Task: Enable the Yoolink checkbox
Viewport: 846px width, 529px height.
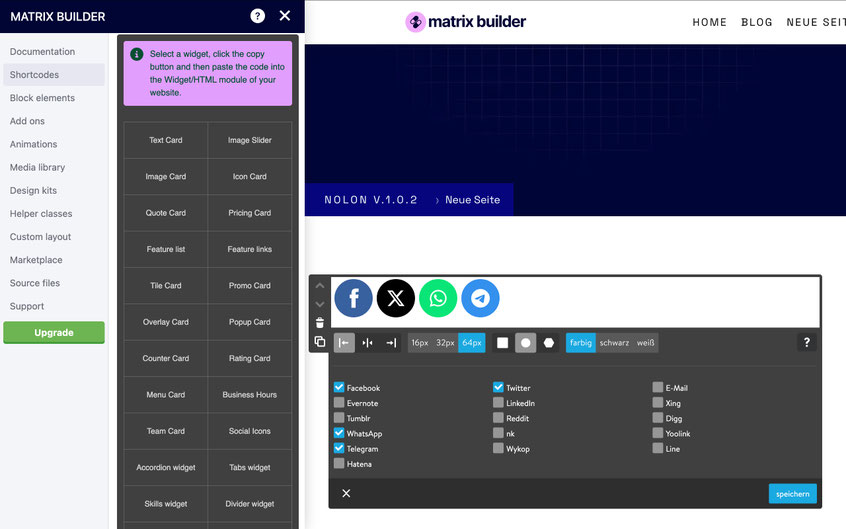Action: pos(658,432)
